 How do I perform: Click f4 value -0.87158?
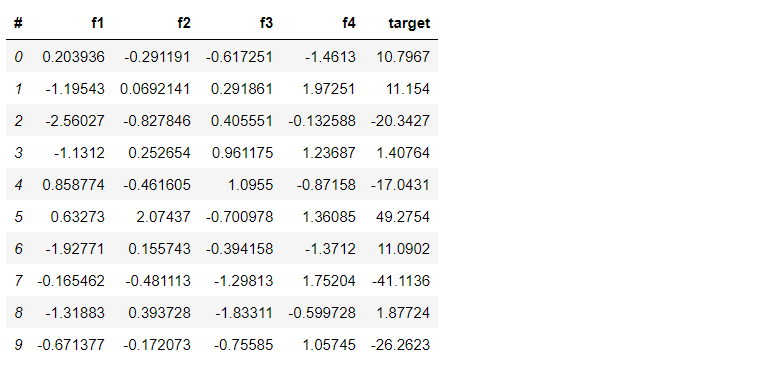pos(326,185)
